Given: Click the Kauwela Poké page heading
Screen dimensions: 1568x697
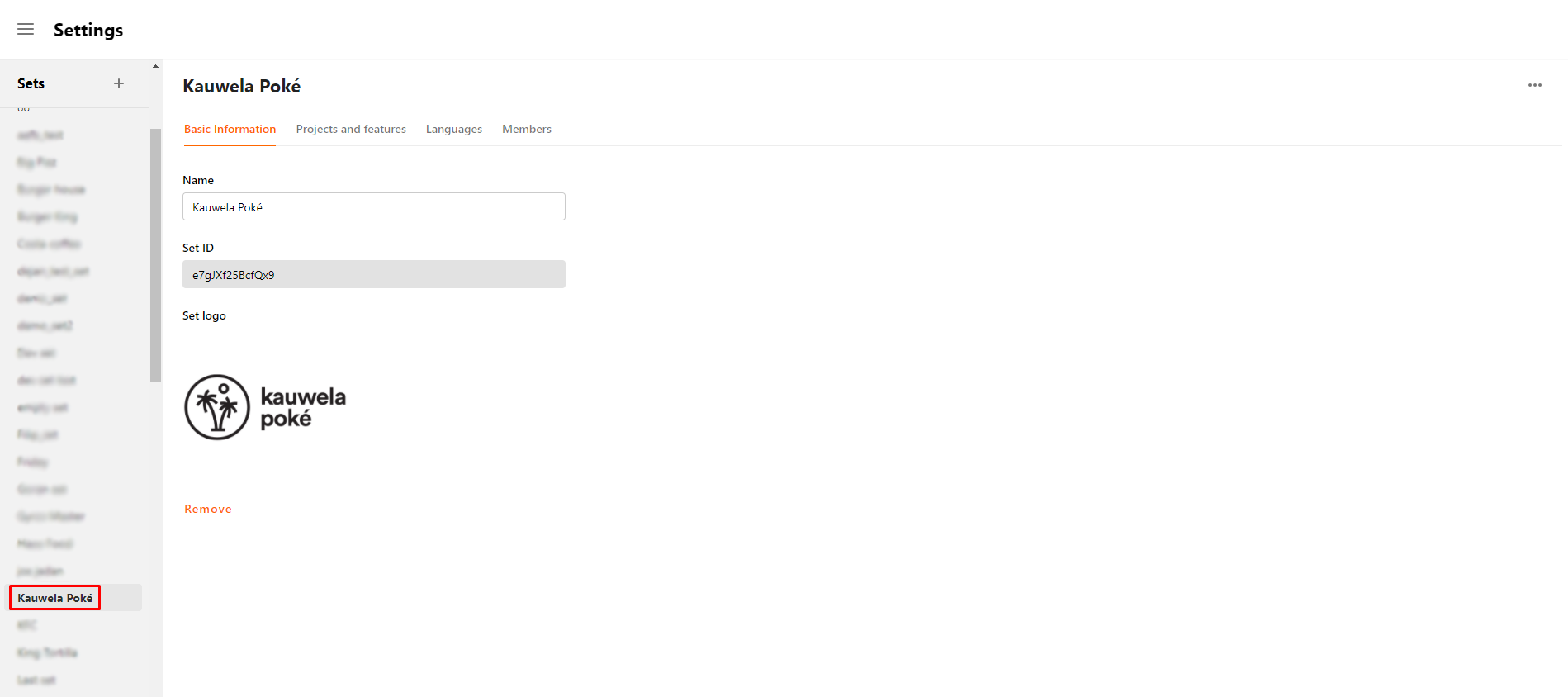Looking at the screenshot, I should [x=242, y=86].
